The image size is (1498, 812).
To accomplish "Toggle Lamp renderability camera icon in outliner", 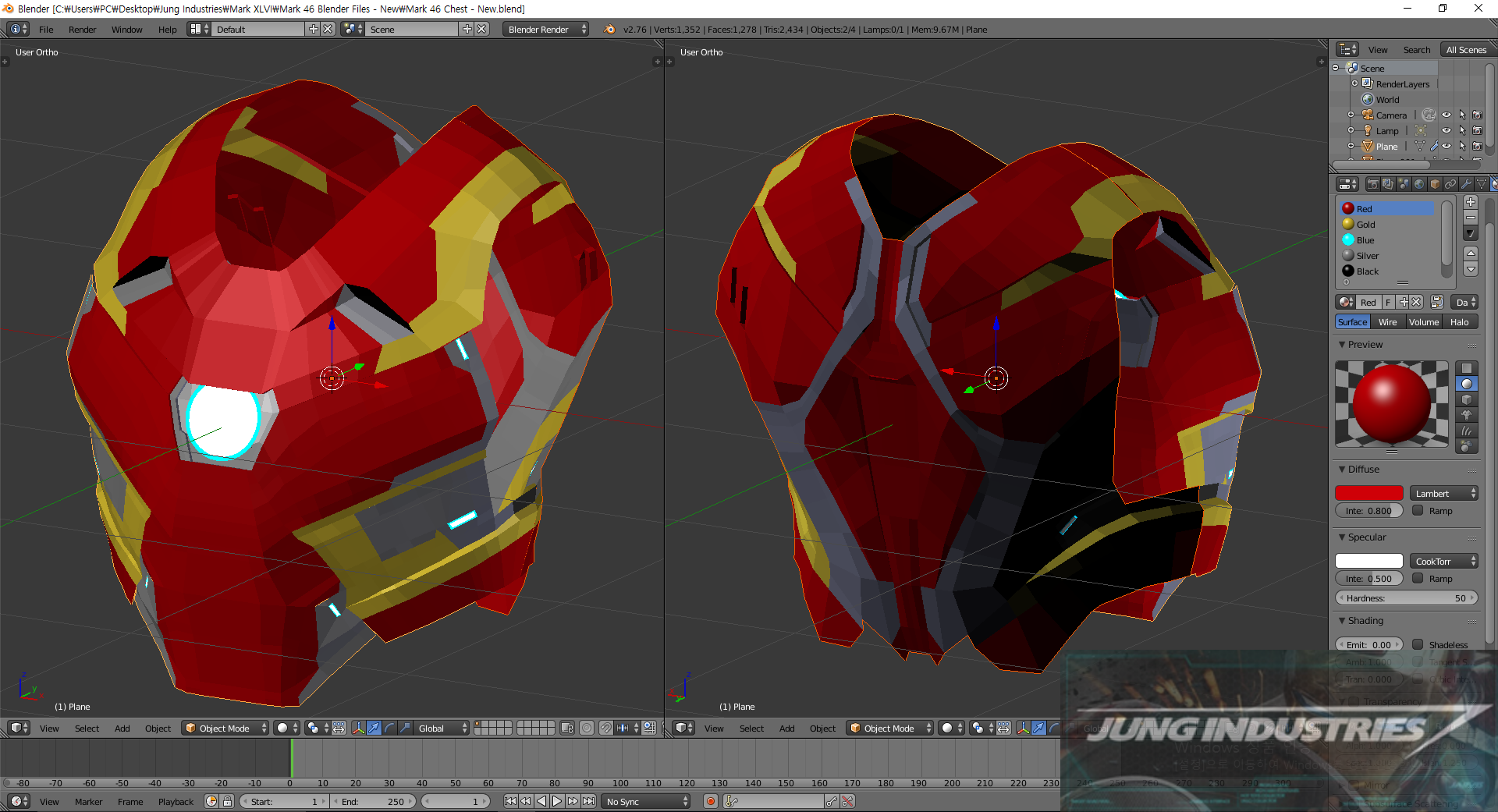I will pos(1477,130).
